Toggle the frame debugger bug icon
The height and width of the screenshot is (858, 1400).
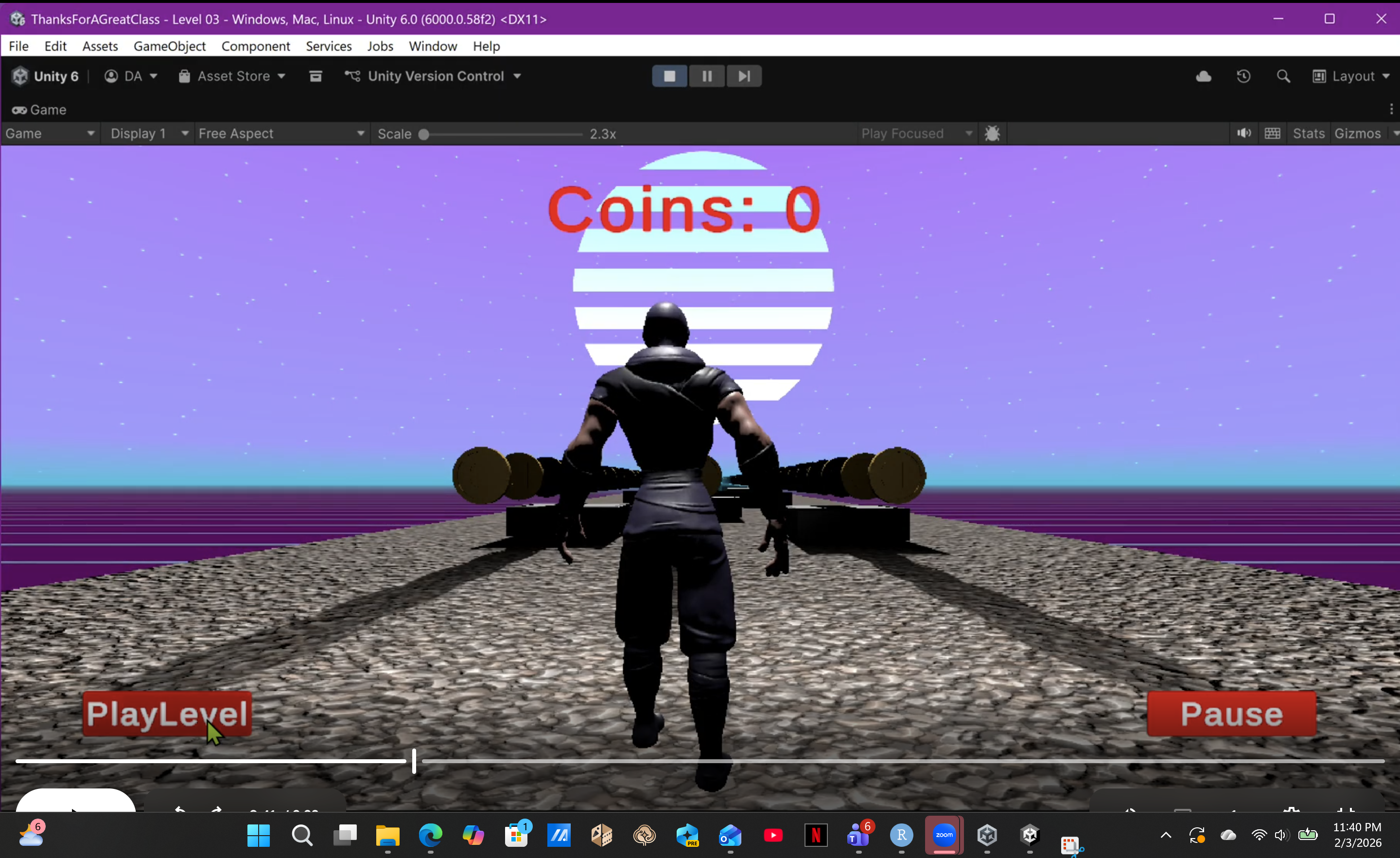(x=992, y=134)
